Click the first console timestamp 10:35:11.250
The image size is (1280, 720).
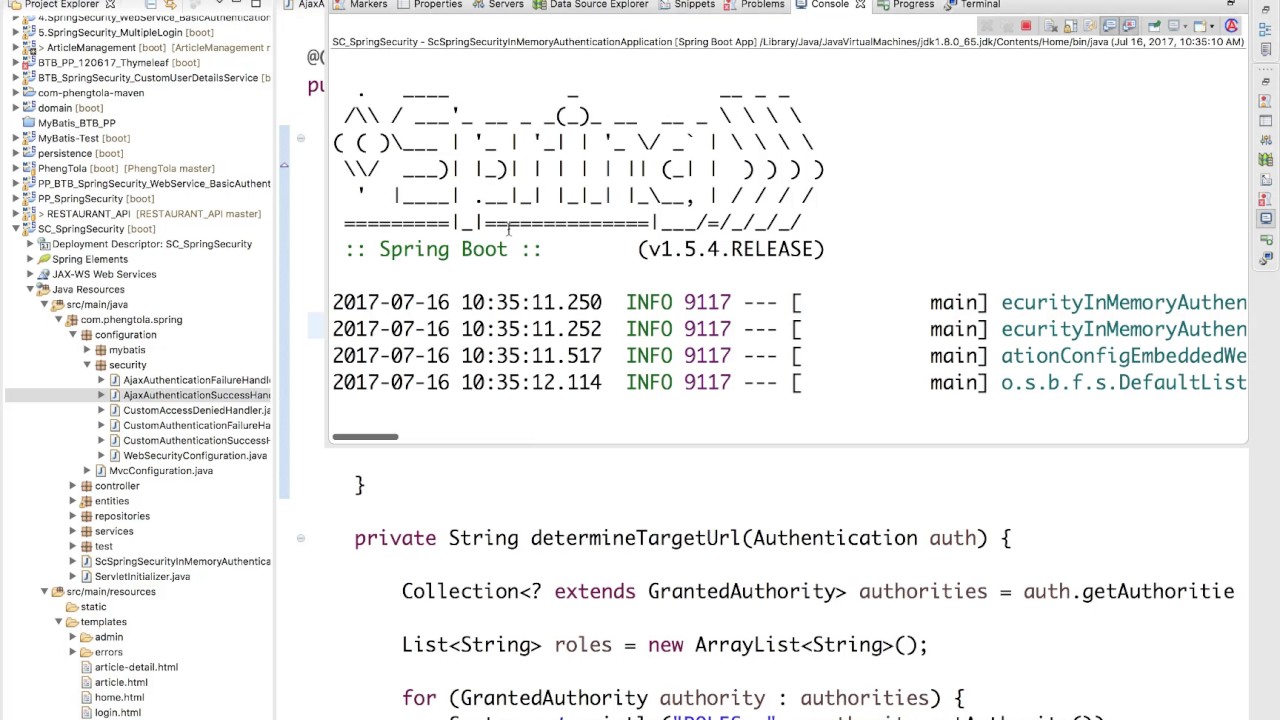[x=531, y=302]
